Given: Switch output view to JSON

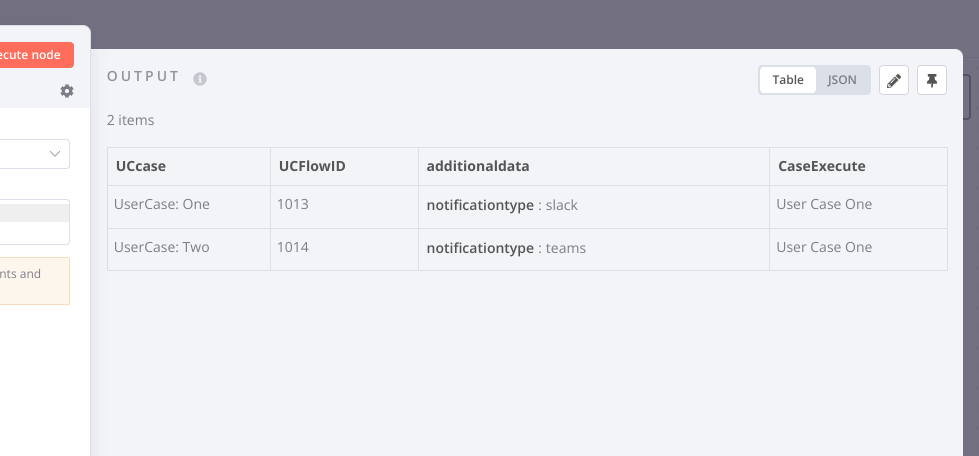Looking at the screenshot, I should [842, 80].
